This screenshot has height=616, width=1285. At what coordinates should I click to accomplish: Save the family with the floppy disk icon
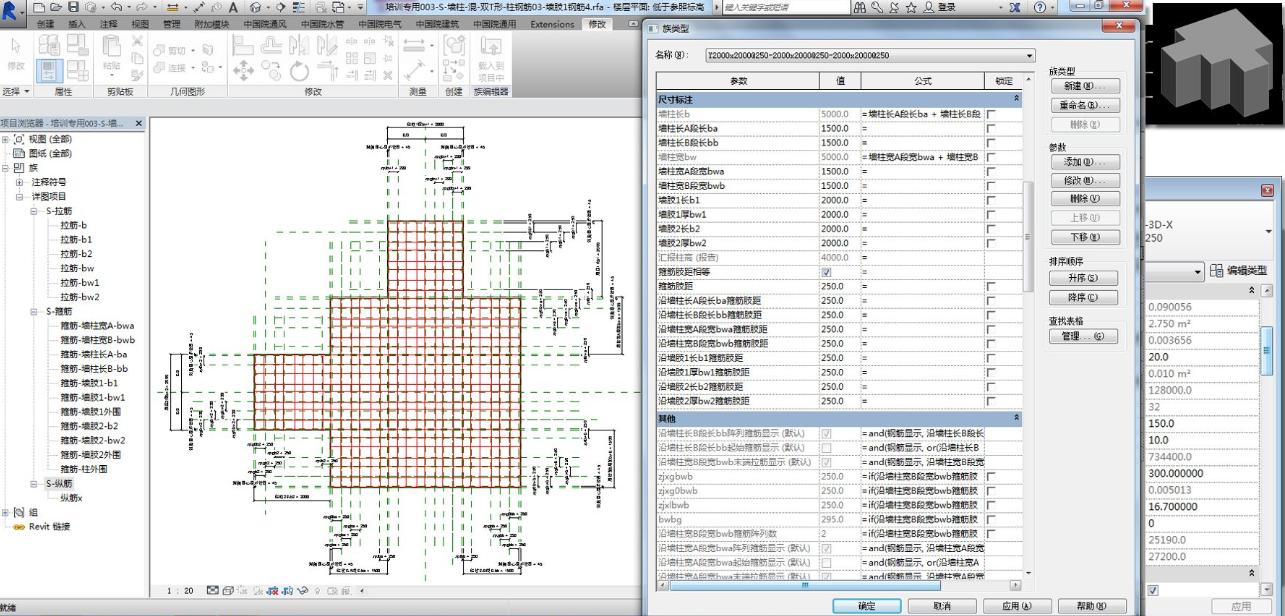click(x=72, y=7)
